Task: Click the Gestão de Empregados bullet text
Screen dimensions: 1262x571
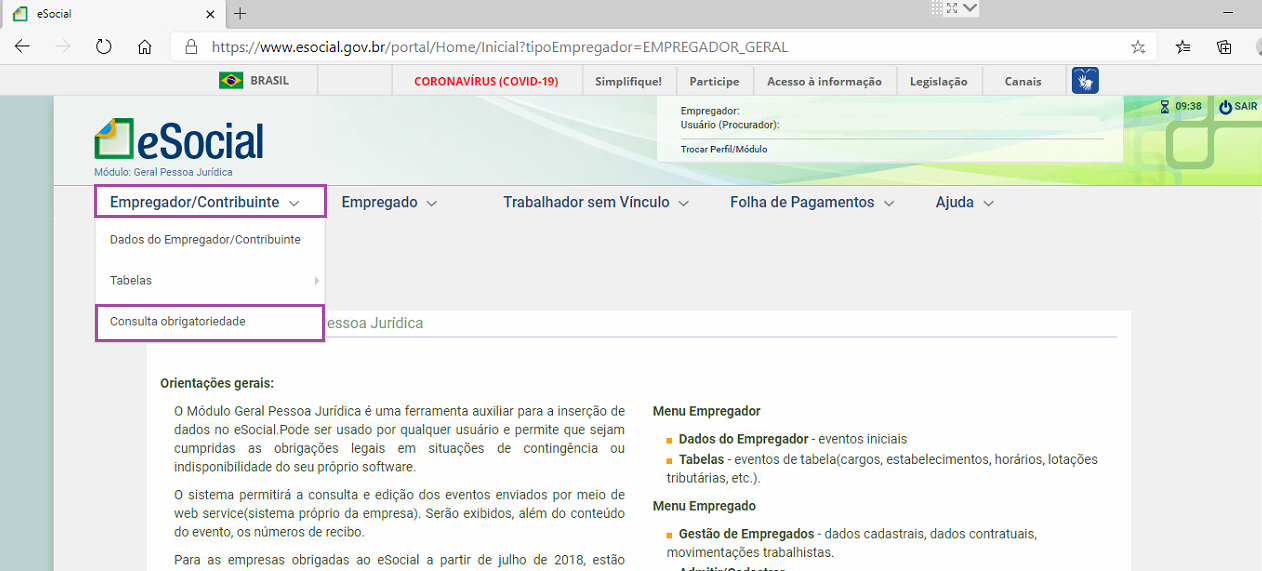Action: pyautogui.click(x=746, y=534)
